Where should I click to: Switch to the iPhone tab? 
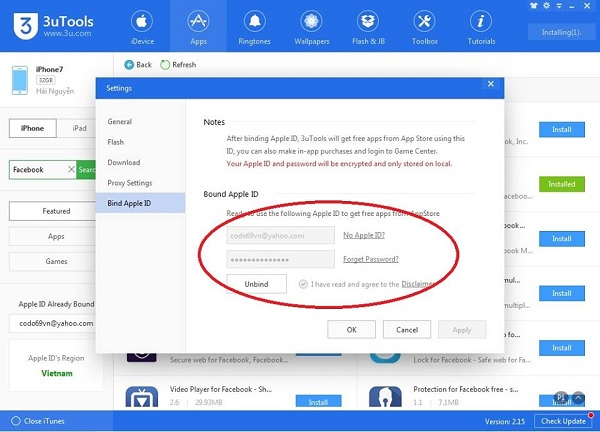pyautogui.click(x=33, y=128)
